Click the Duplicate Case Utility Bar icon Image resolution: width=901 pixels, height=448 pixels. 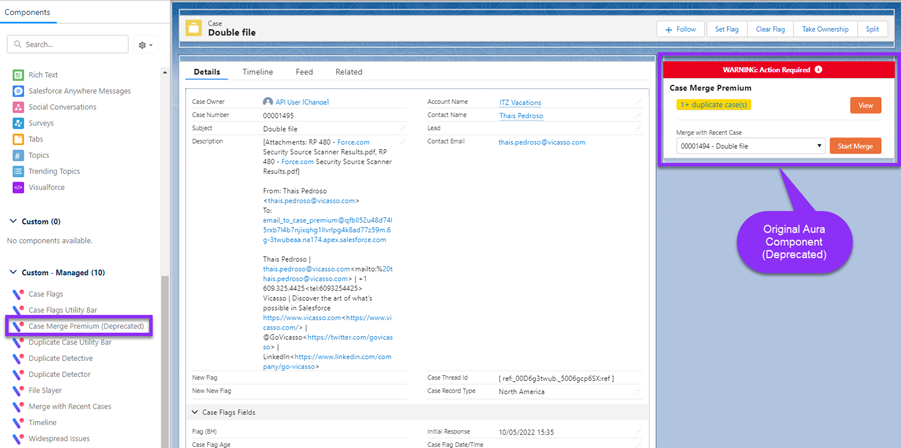point(18,342)
